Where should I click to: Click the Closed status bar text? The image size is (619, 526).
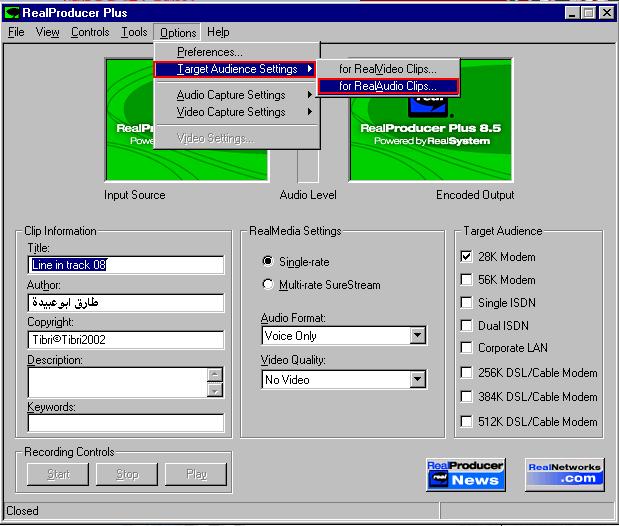coord(23,511)
